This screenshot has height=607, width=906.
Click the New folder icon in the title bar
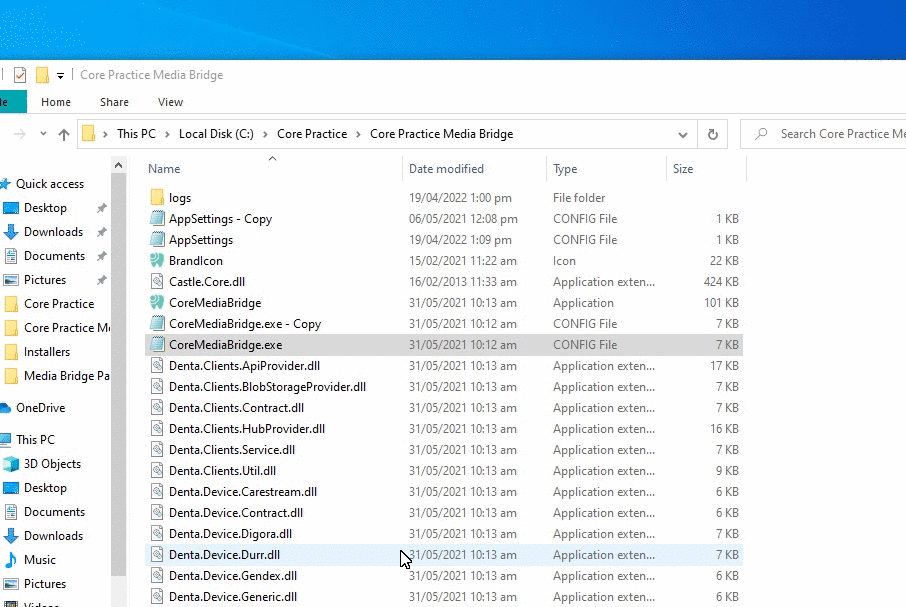tap(42, 75)
